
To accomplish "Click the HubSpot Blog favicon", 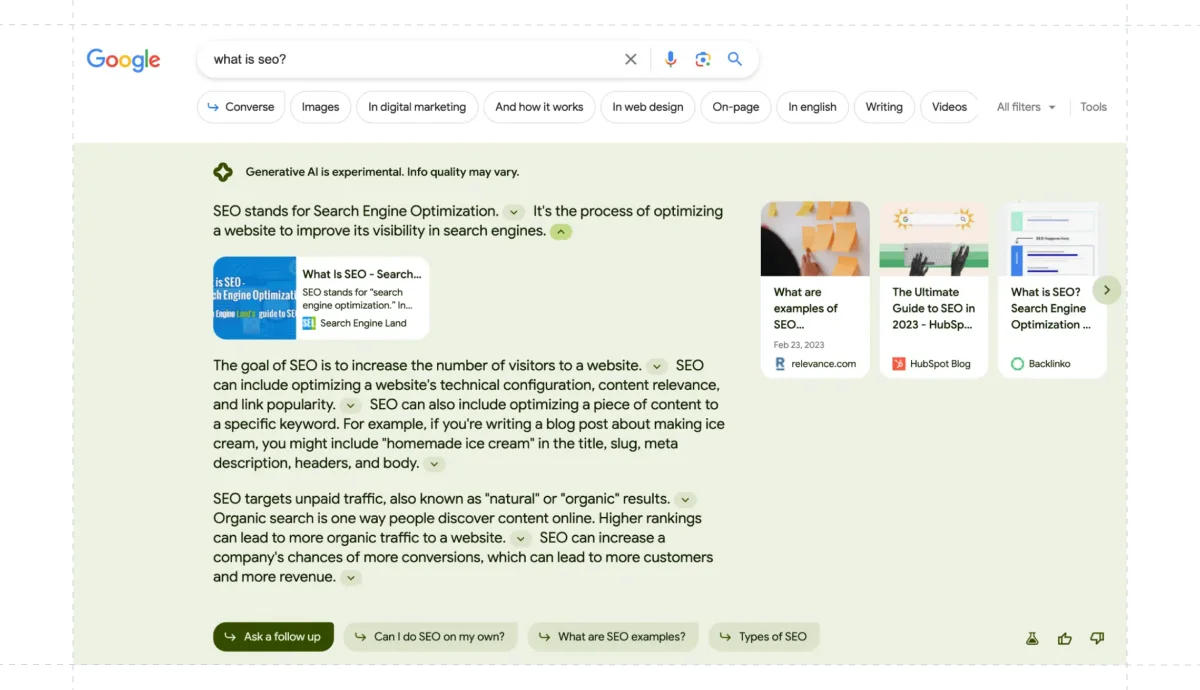I will pos(899,364).
